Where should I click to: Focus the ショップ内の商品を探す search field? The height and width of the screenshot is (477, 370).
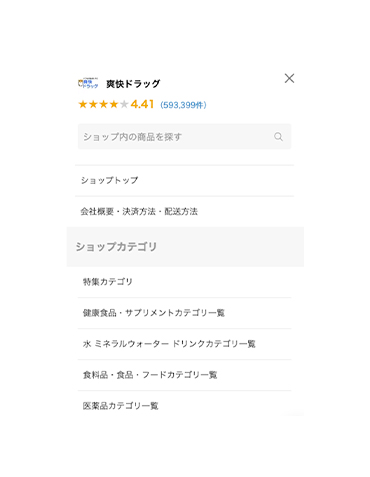pos(184,137)
